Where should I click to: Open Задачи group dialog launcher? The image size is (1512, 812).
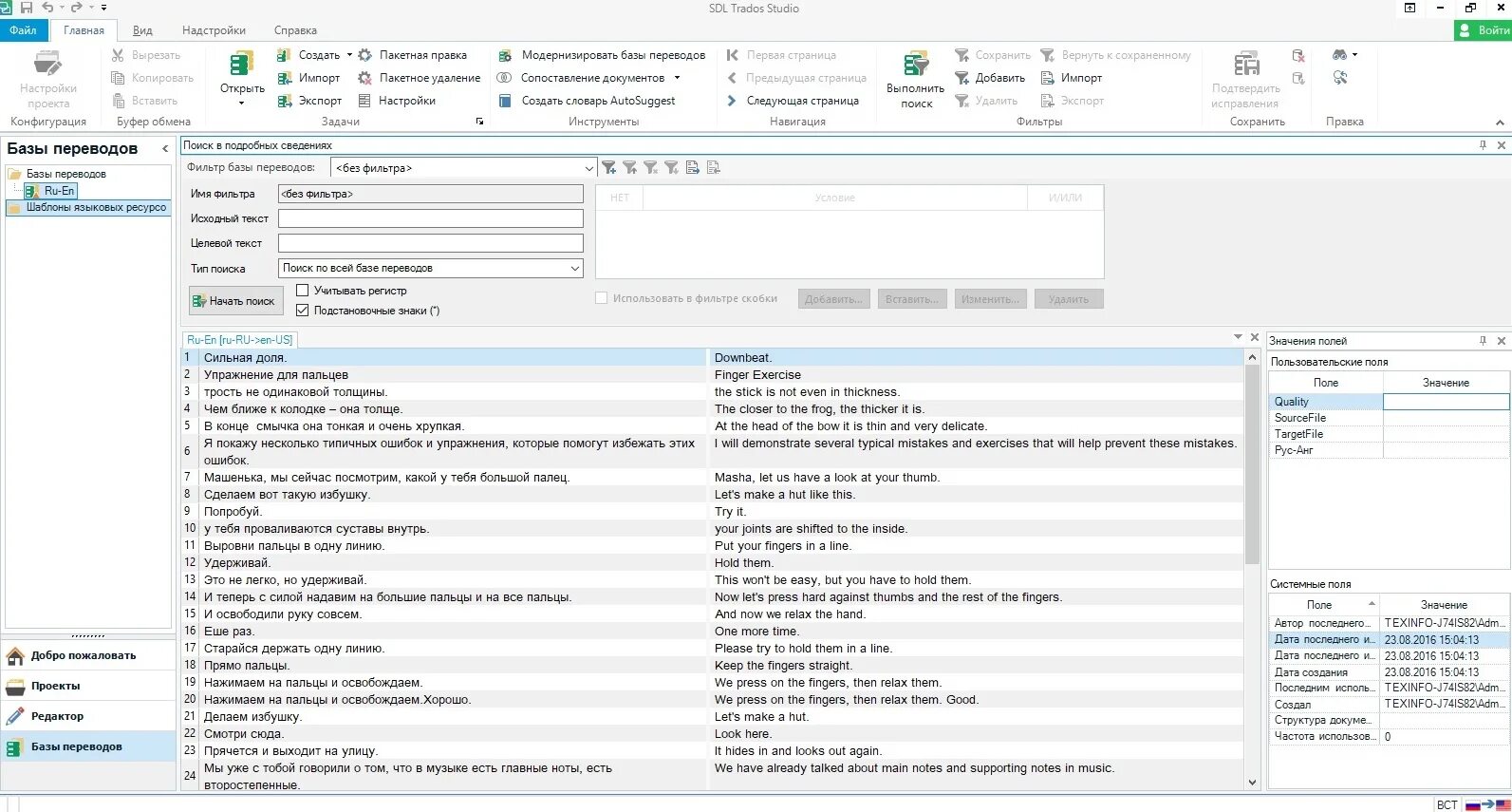(479, 122)
